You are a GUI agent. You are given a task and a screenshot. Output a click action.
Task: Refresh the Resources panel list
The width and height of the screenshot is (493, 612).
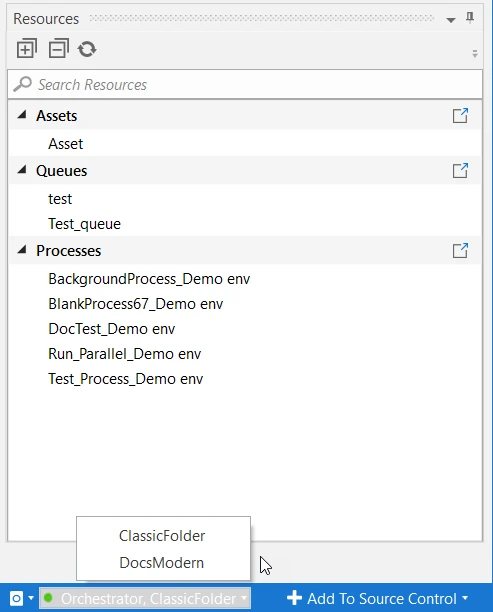(x=87, y=49)
